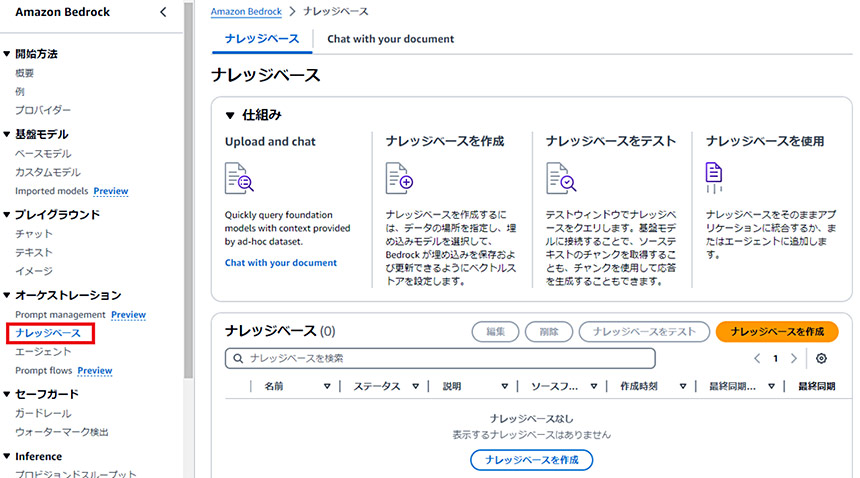The width and height of the screenshot is (860, 478).
Task: Open Prompt management in the sidebar
Action: [x=60, y=315]
